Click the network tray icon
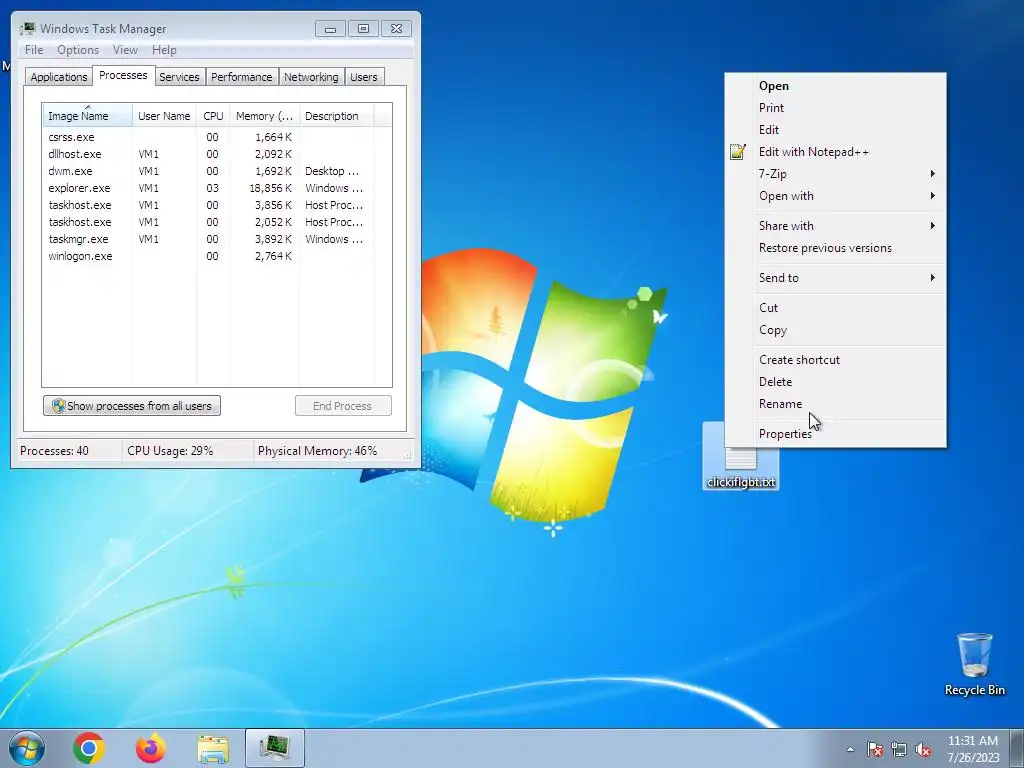 pos(899,749)
